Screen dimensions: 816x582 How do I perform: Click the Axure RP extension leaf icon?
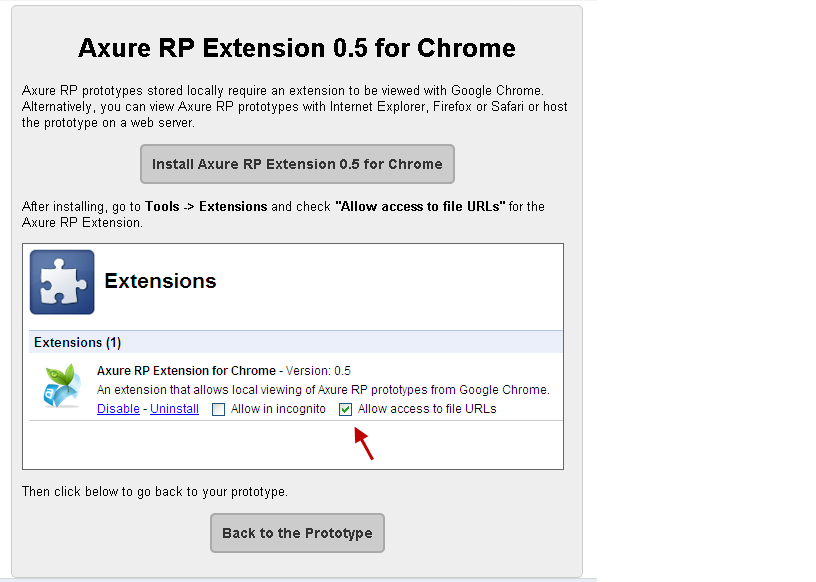(x=62, y=386)
